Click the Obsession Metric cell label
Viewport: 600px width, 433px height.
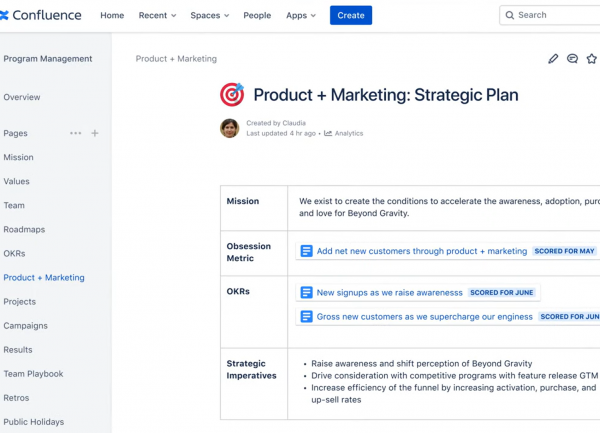tap(248, 252)
